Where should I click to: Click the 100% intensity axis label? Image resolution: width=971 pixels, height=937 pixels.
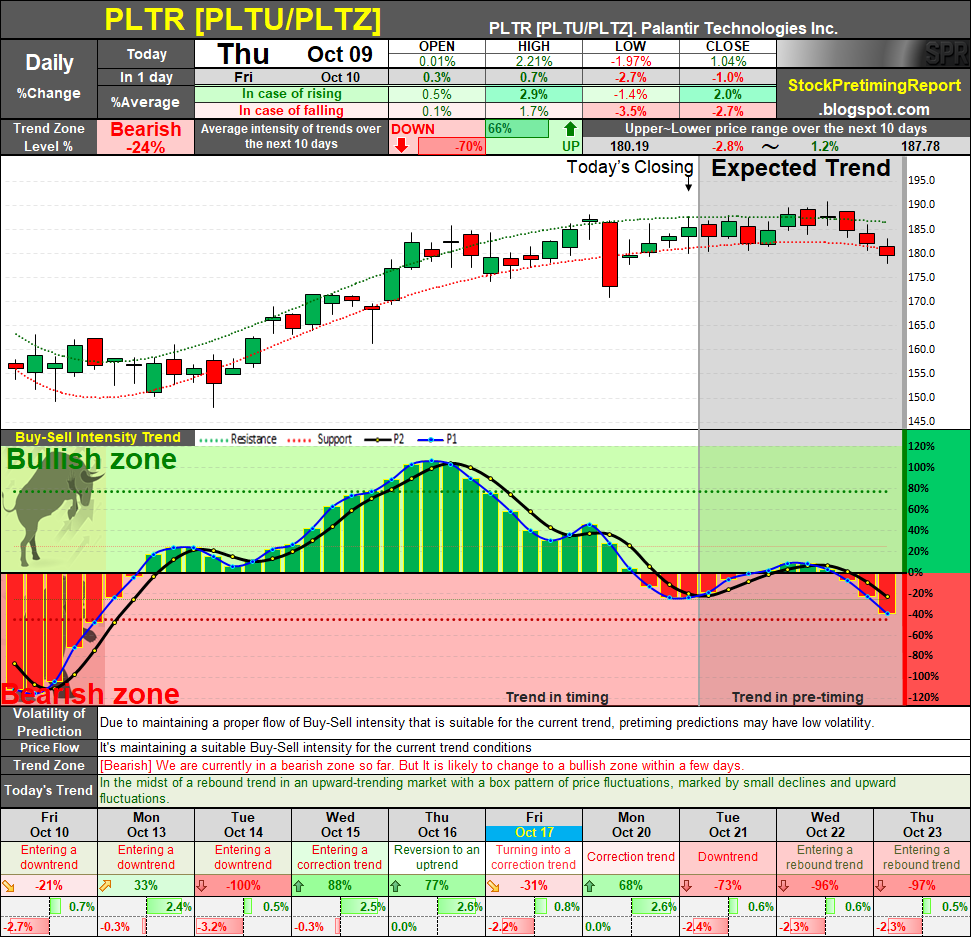921,468
